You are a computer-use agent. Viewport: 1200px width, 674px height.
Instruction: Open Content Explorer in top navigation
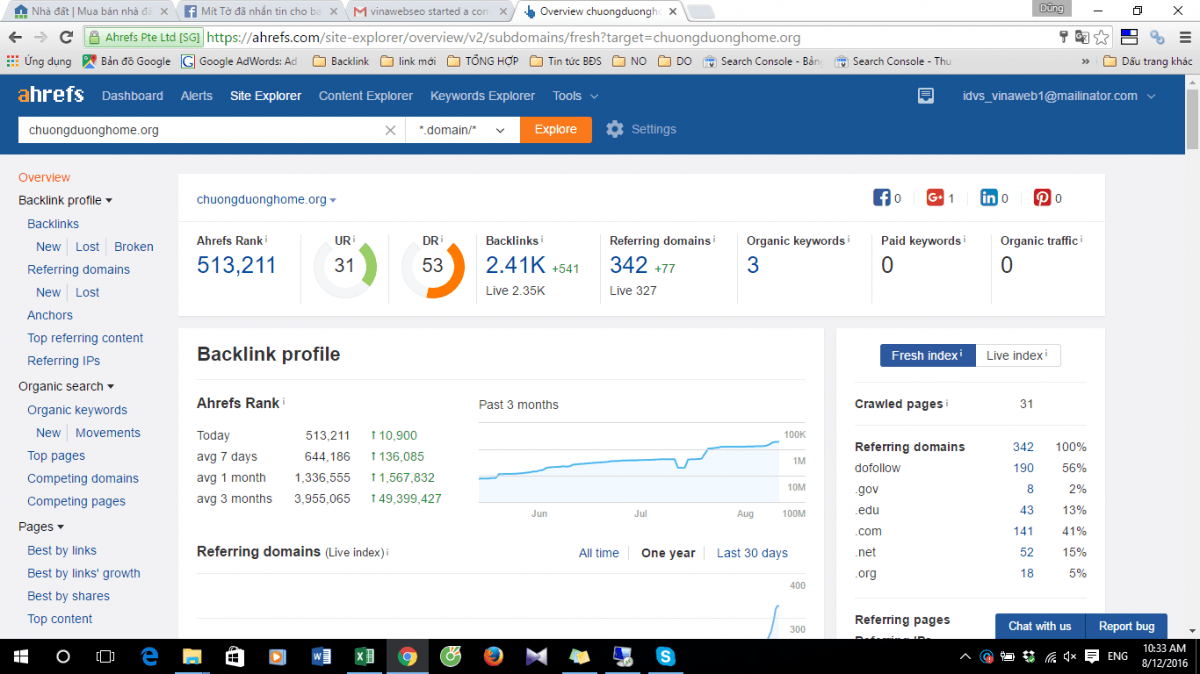(x=366, y=96)
